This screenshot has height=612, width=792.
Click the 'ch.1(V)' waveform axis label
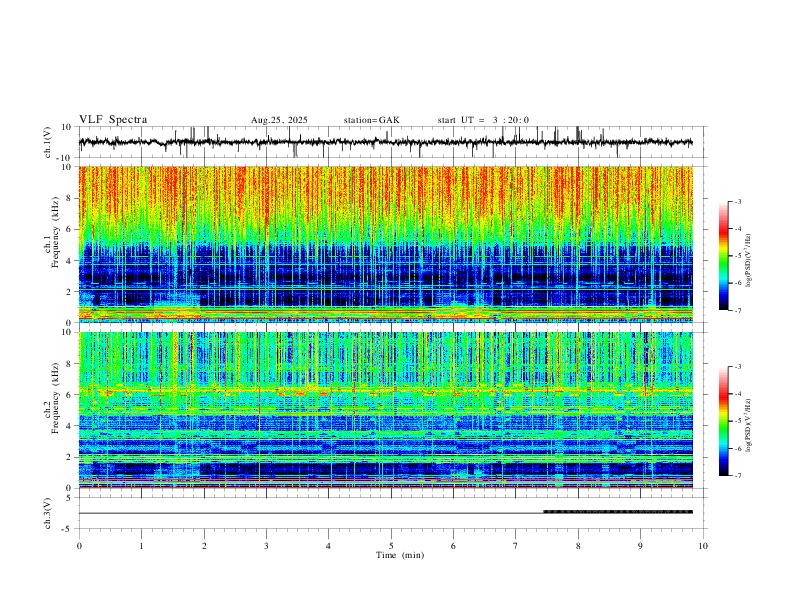[x=48, y=142]
